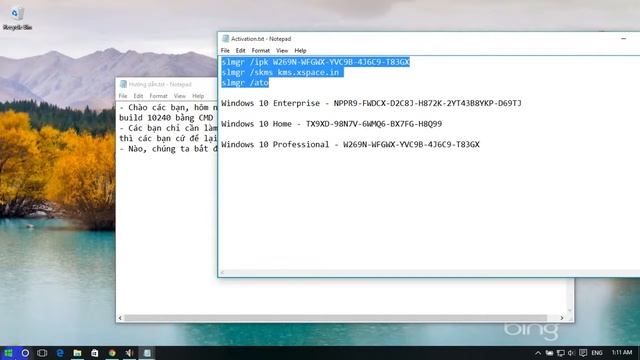
Task: Click the 'thì các bạn cứ để lại' line
Action: 168,138
